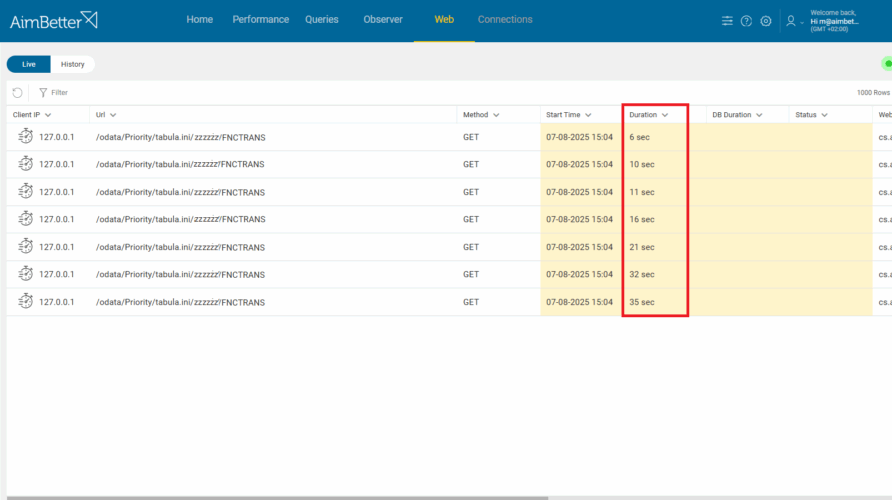Click stopwatch icon in the 21 sec row
The height and width of the screenshot is (500, 892).
25,247
